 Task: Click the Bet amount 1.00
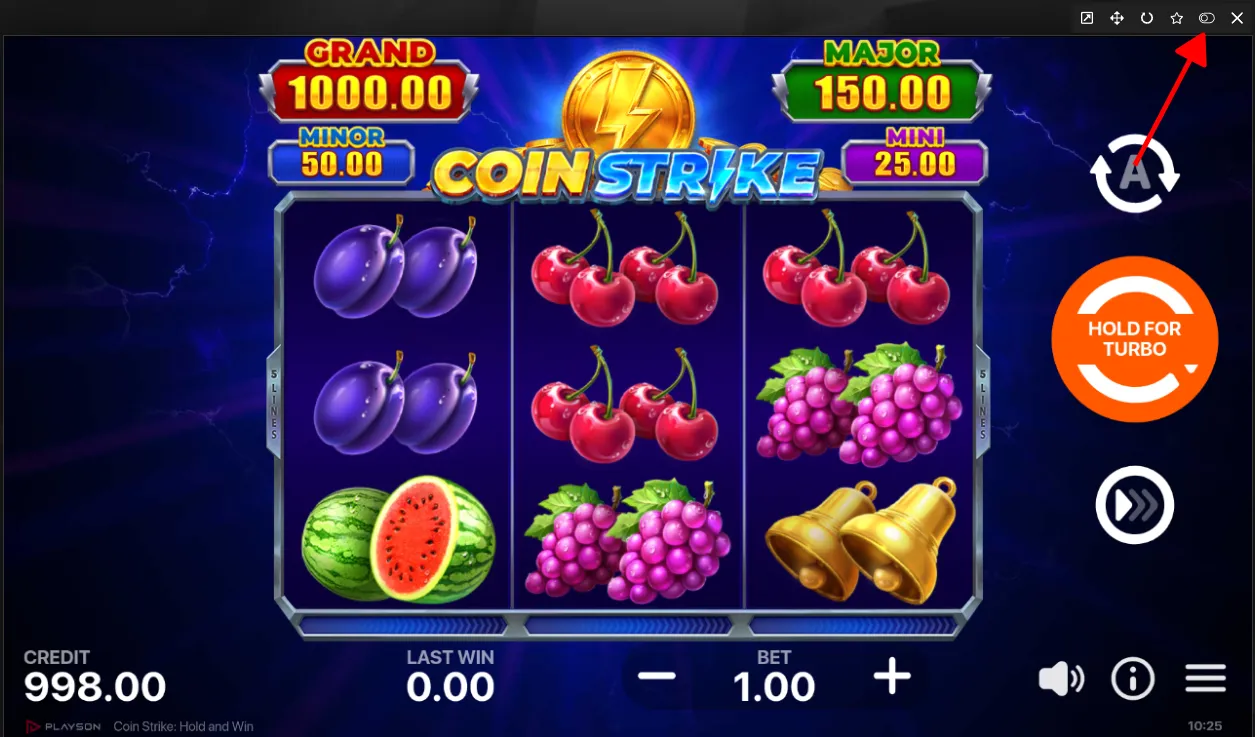[x=774, y=687]
